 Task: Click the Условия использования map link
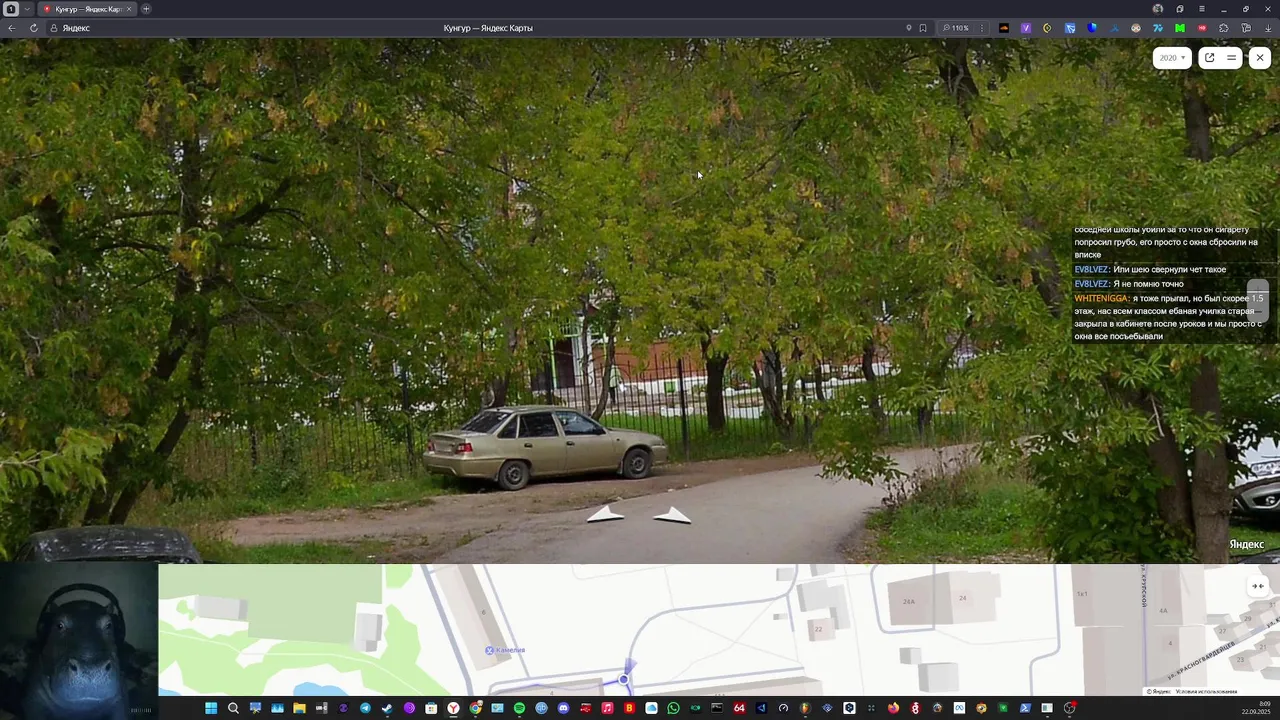[x=1206, y=691]
